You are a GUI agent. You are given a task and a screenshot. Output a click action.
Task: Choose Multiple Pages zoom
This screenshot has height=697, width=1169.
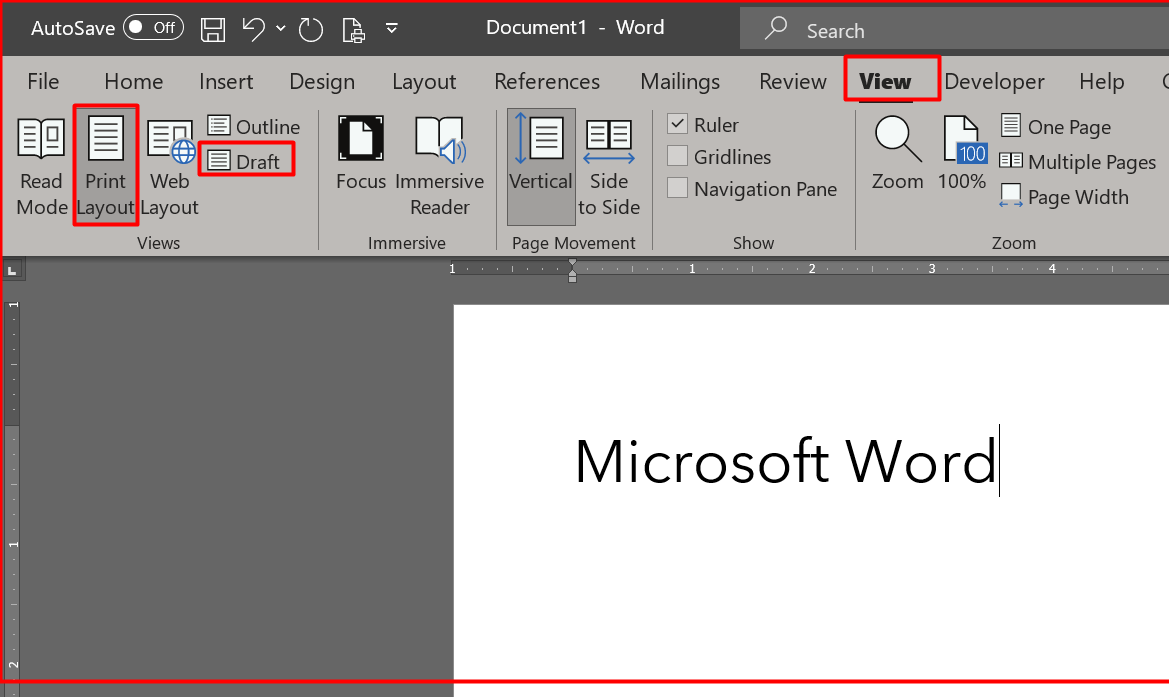point(1077,162)
